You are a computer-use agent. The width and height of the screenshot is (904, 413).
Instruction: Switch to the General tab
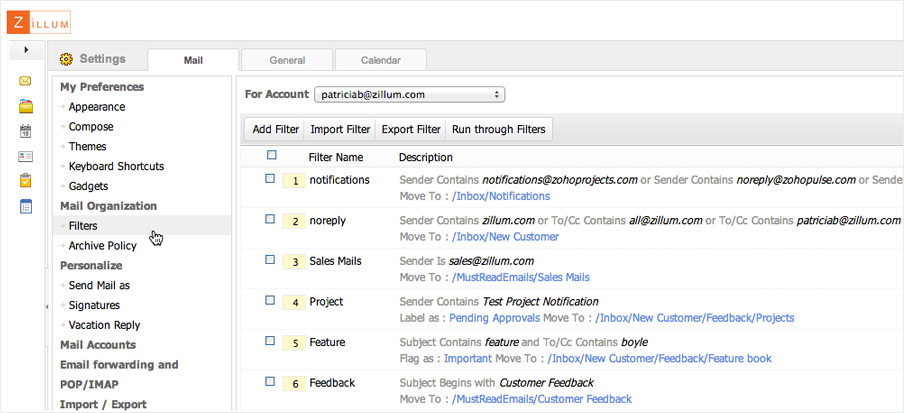[287, 60]
